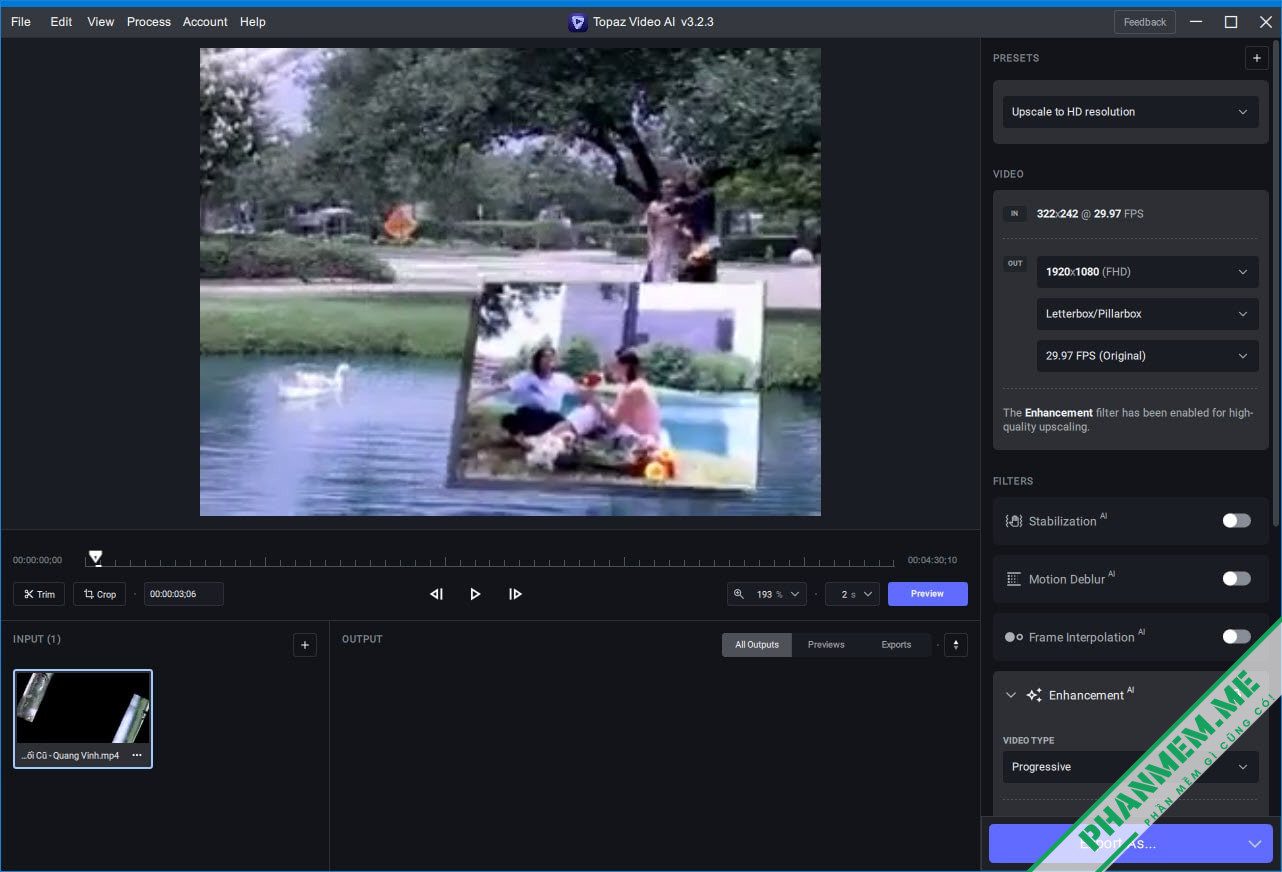Click the Preview button
The width and height of the screenshot is (1282, 872).
[927, 594]
